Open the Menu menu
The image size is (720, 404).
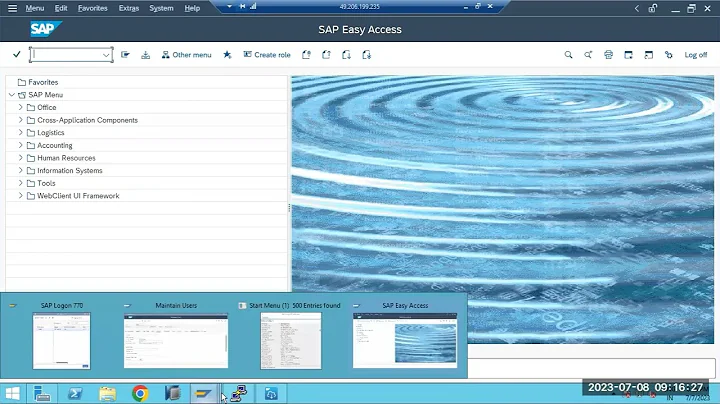pos(34,8)
